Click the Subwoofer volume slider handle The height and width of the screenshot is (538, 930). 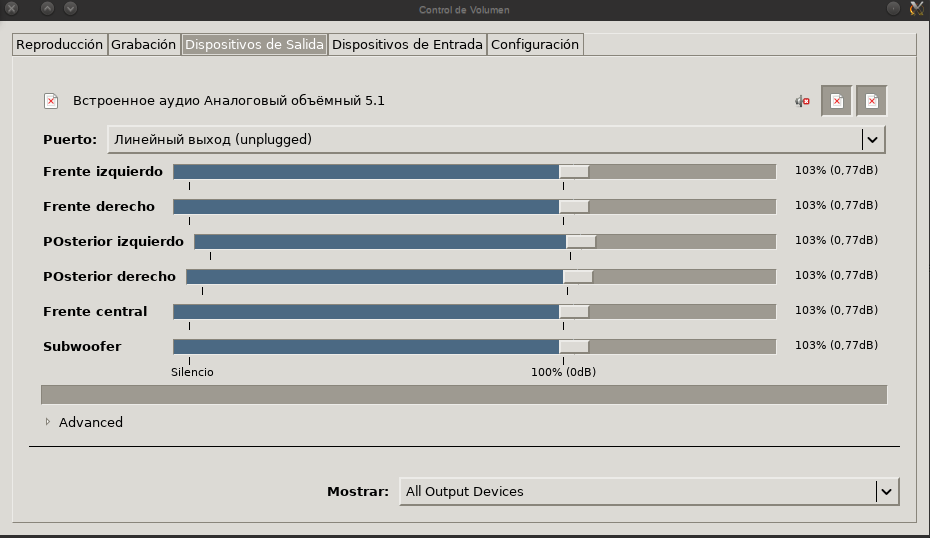click(574, 347)
